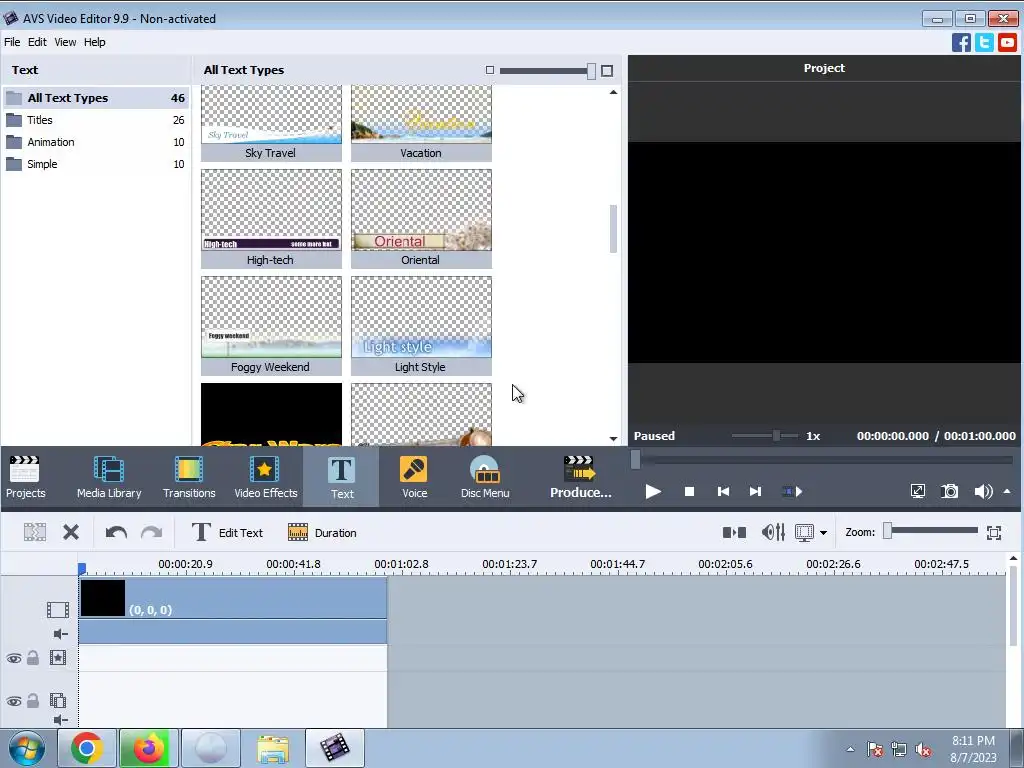Viewport: 1024px width, 768px height.
Task: Undo the last action
Action: pyautogui.click(x=116, y=532)
